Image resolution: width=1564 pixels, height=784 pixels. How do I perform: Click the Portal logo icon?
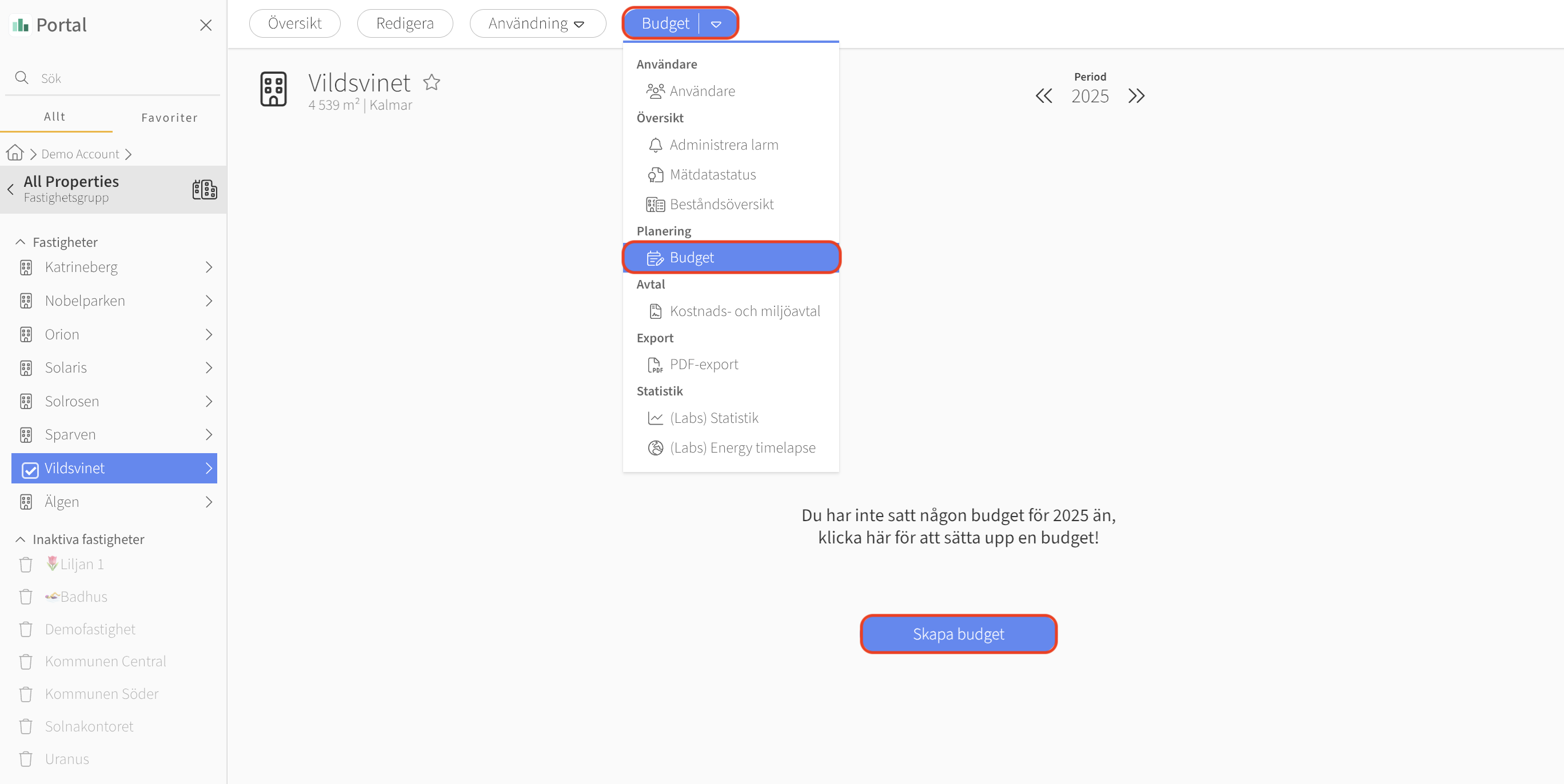21,25
